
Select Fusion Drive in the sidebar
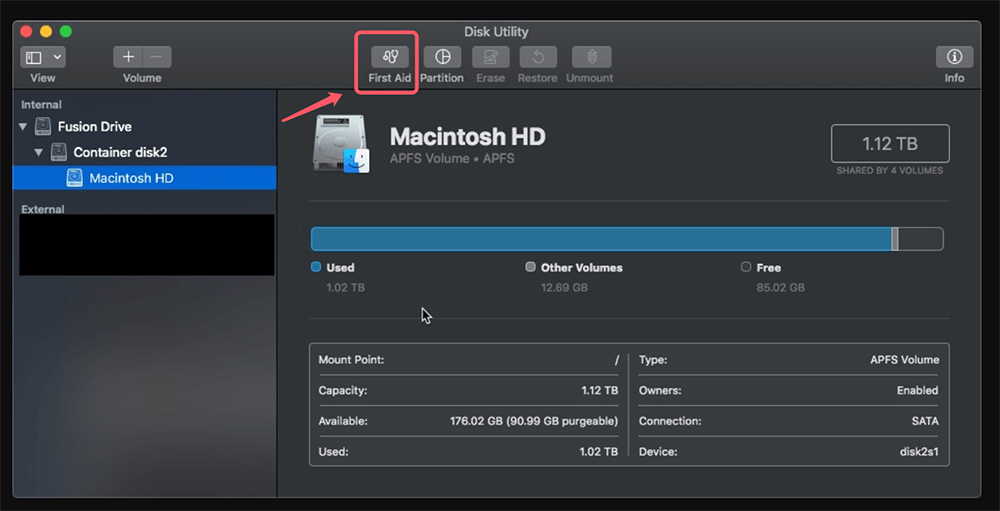coord(94,127)
